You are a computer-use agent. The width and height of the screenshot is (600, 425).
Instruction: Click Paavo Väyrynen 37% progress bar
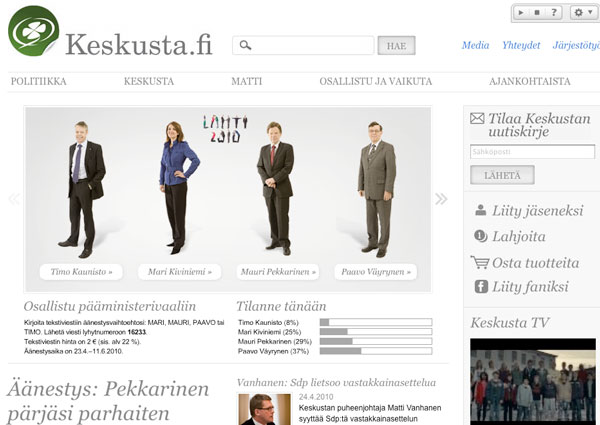point(376,351)
